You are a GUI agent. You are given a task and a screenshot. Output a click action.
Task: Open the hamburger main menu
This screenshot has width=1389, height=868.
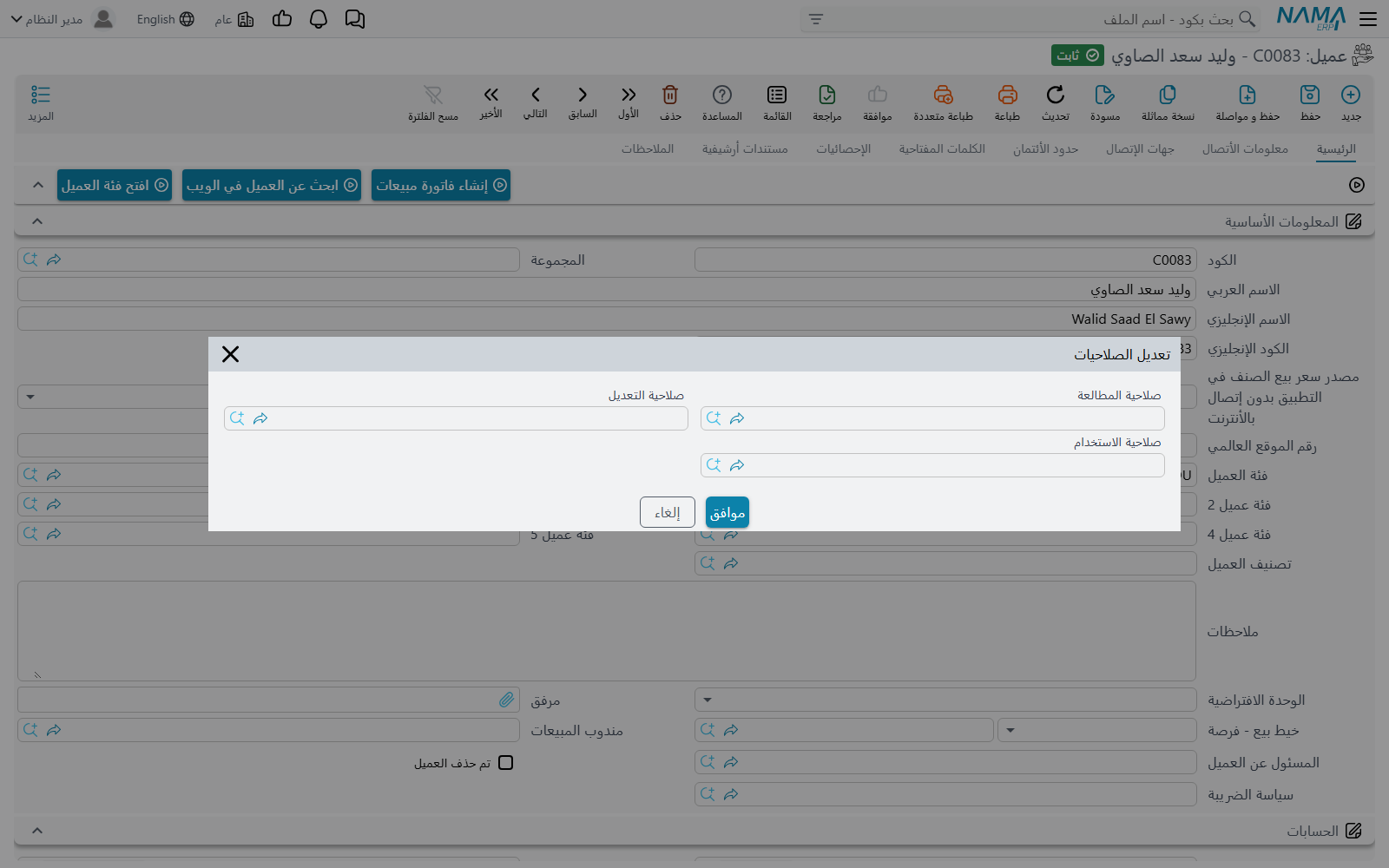coord(1368,19)
